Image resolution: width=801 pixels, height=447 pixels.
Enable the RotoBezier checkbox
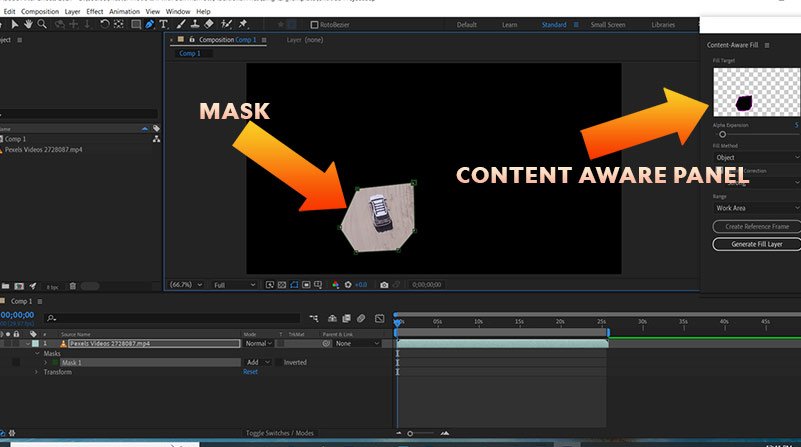(x=314, y=25)
